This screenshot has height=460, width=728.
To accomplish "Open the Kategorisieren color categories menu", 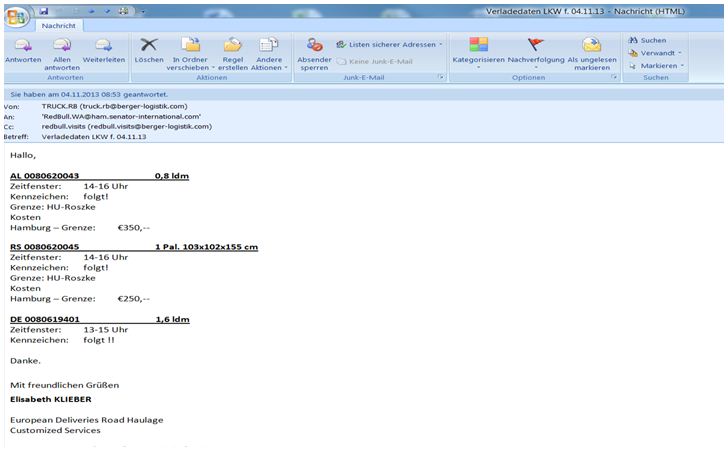I will 478,53.
